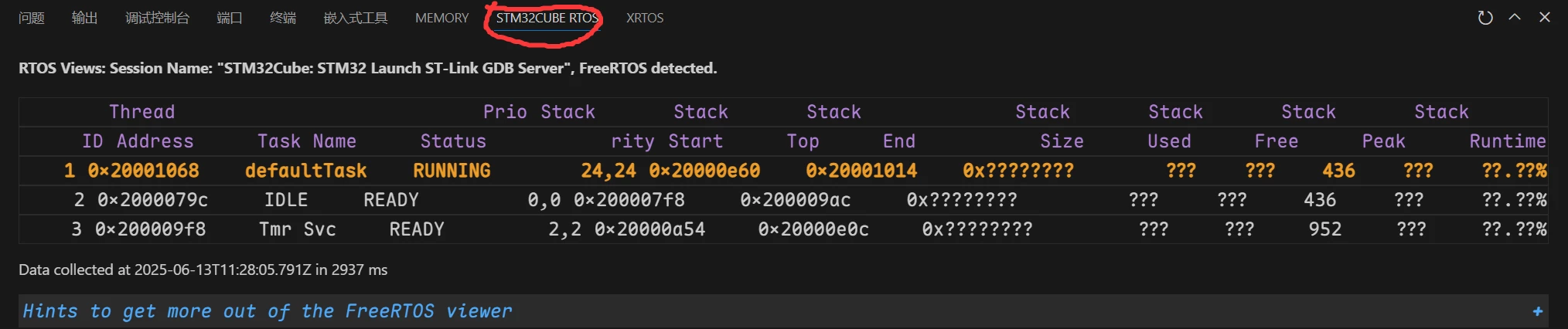Switch to the 调试控制台 tab
Image resolution: width=1568 pixels, height=329 pixels.
coord(157,18)
